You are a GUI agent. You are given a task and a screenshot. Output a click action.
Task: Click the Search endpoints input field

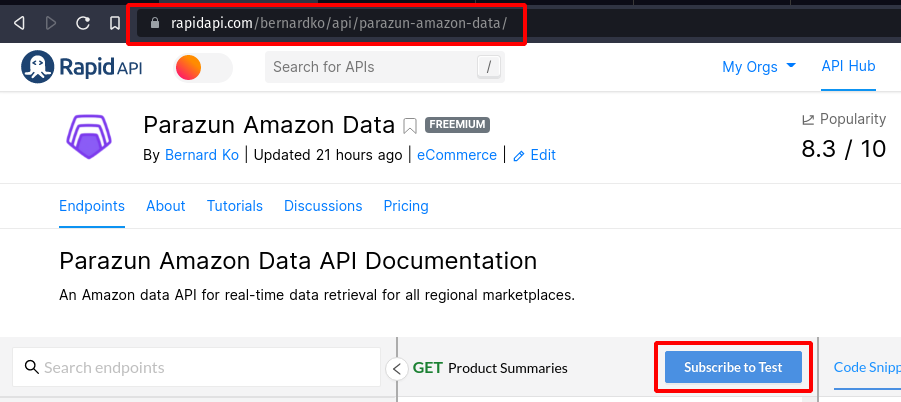[x=205, y=367]
